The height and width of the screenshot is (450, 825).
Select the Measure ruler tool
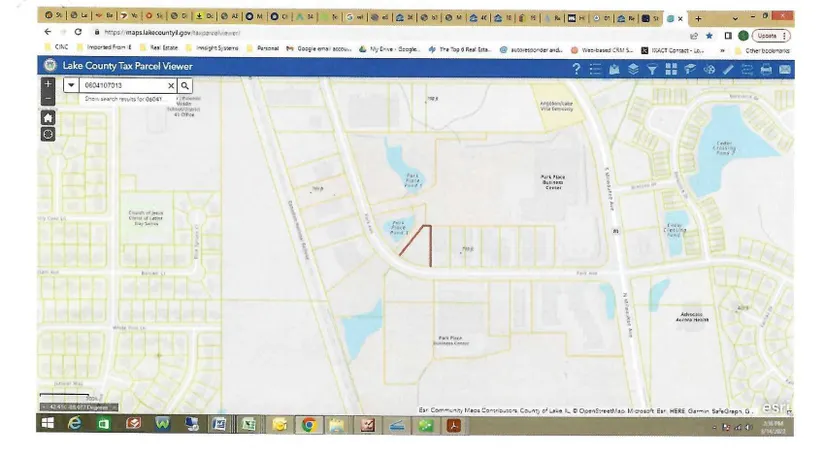click(x=728, y=68)
